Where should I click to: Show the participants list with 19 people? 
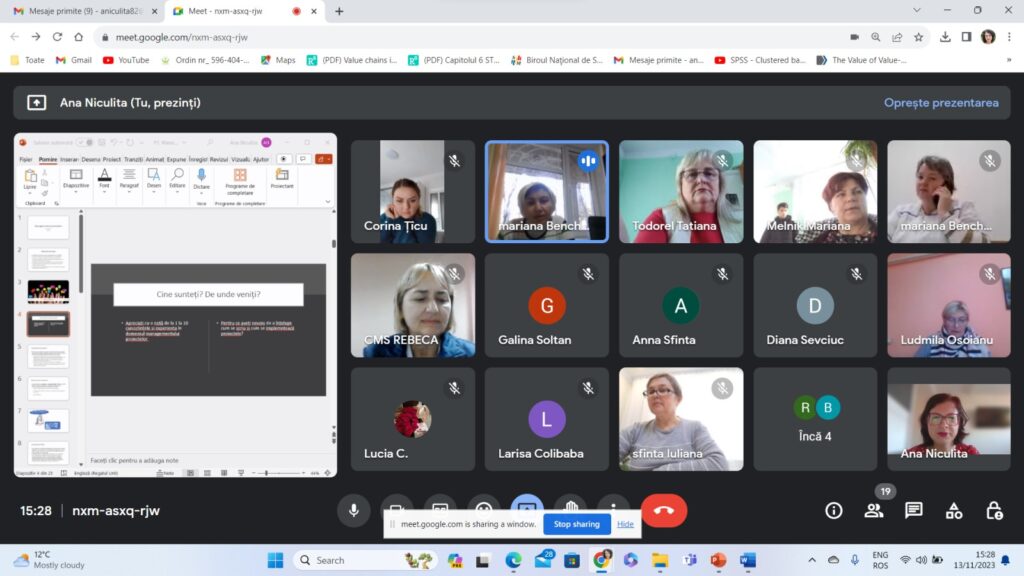tap(873, 511)
